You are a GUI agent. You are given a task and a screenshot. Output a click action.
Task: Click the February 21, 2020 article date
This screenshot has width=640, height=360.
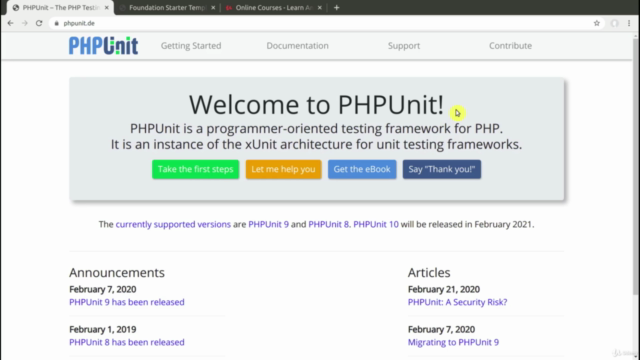444,289
